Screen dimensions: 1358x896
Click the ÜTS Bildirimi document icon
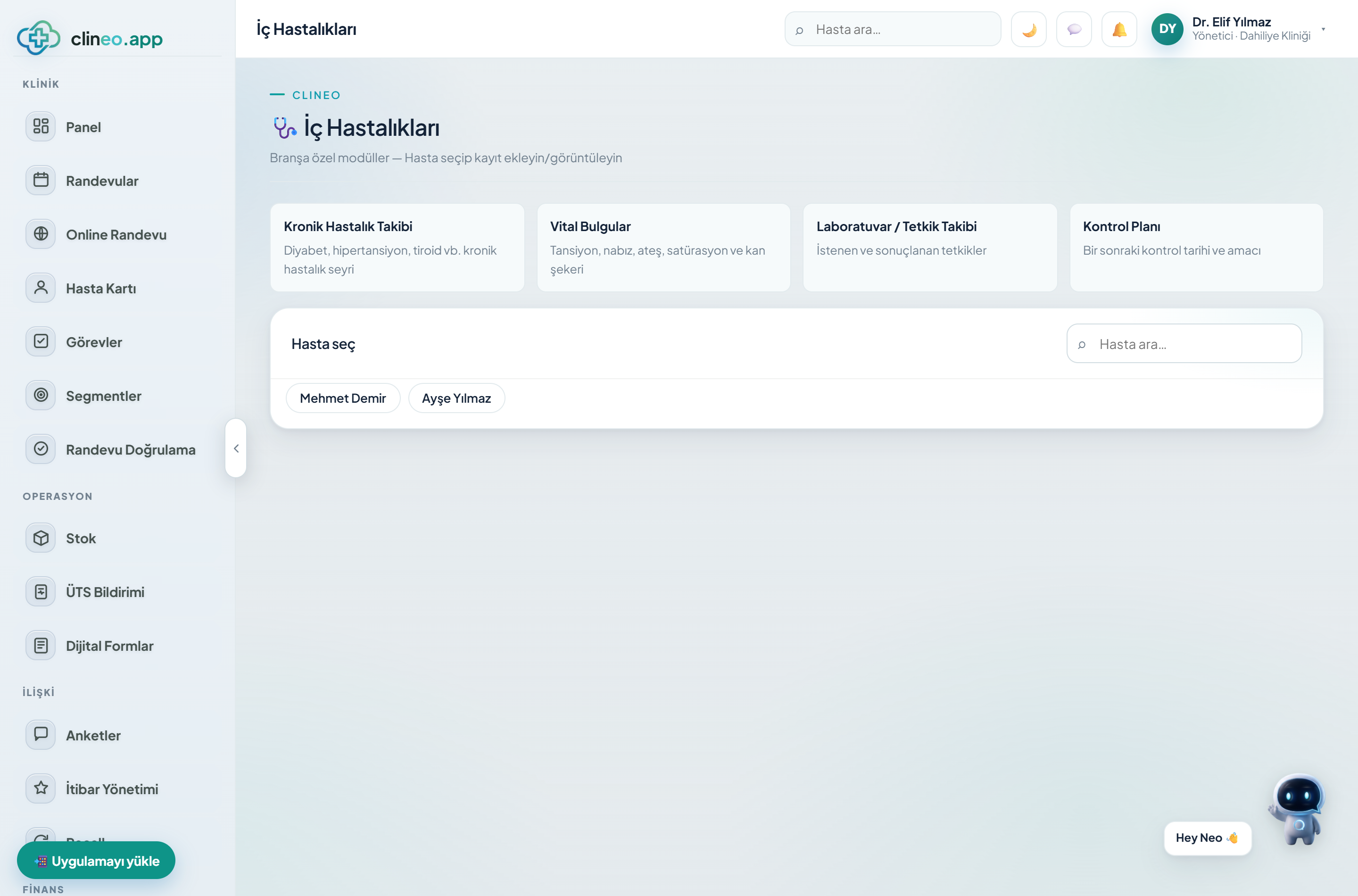point(41,591)
